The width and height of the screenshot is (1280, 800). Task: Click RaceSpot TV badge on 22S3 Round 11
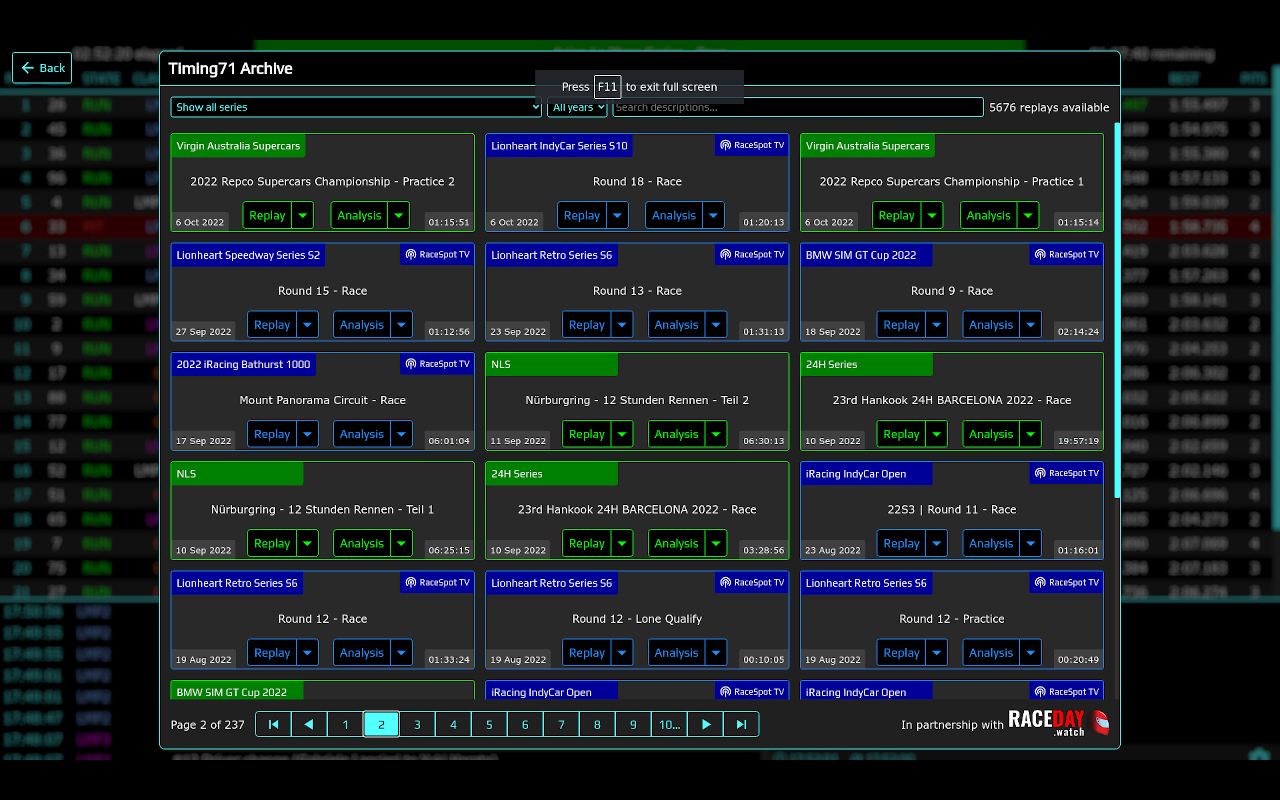[1066, 473]
